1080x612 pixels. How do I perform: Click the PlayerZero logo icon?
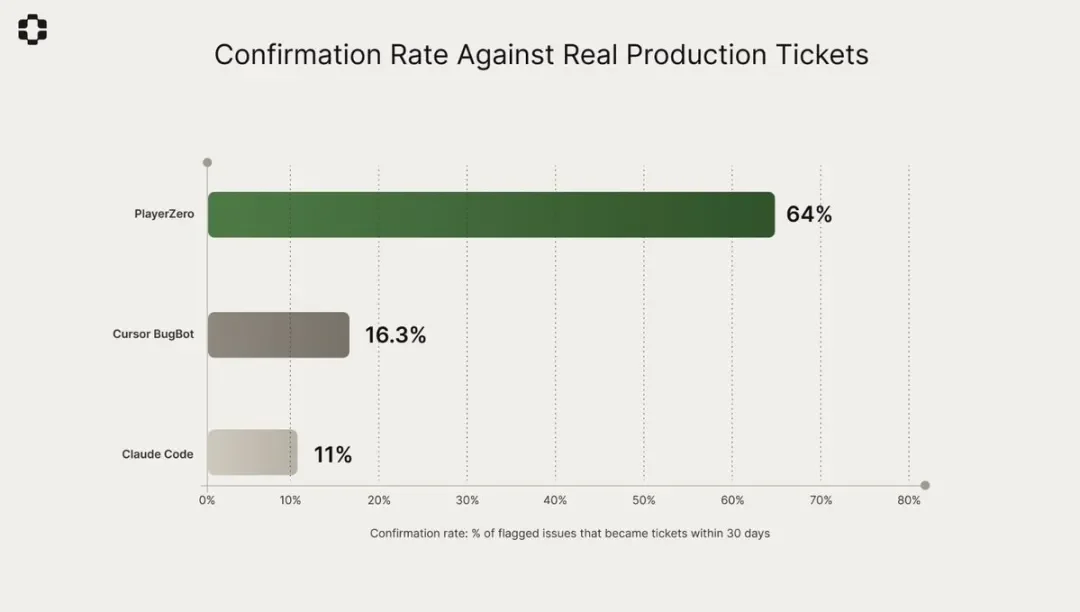point(33,30)
